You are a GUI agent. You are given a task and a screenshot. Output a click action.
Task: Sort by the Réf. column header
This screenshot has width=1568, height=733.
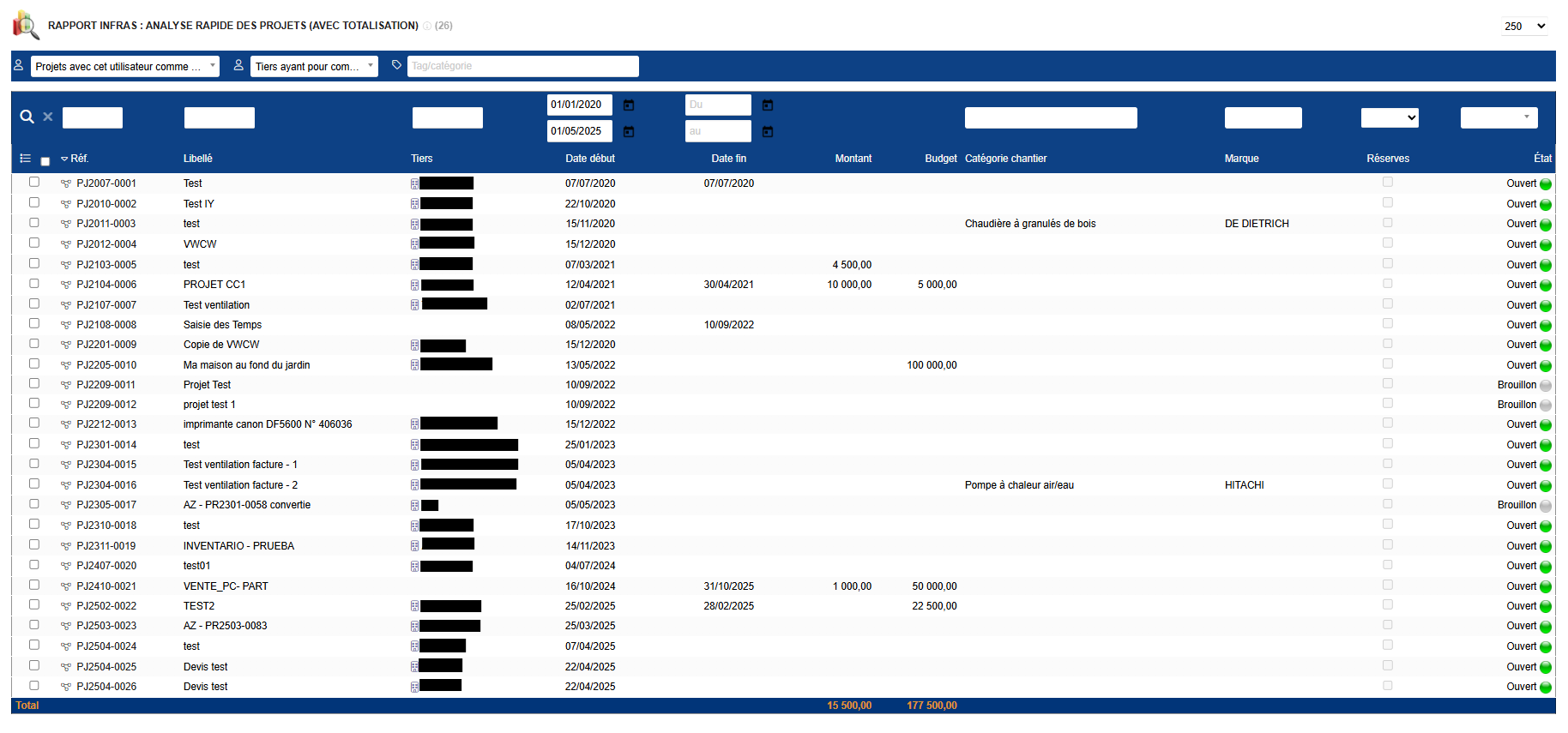tap(80, 159)
